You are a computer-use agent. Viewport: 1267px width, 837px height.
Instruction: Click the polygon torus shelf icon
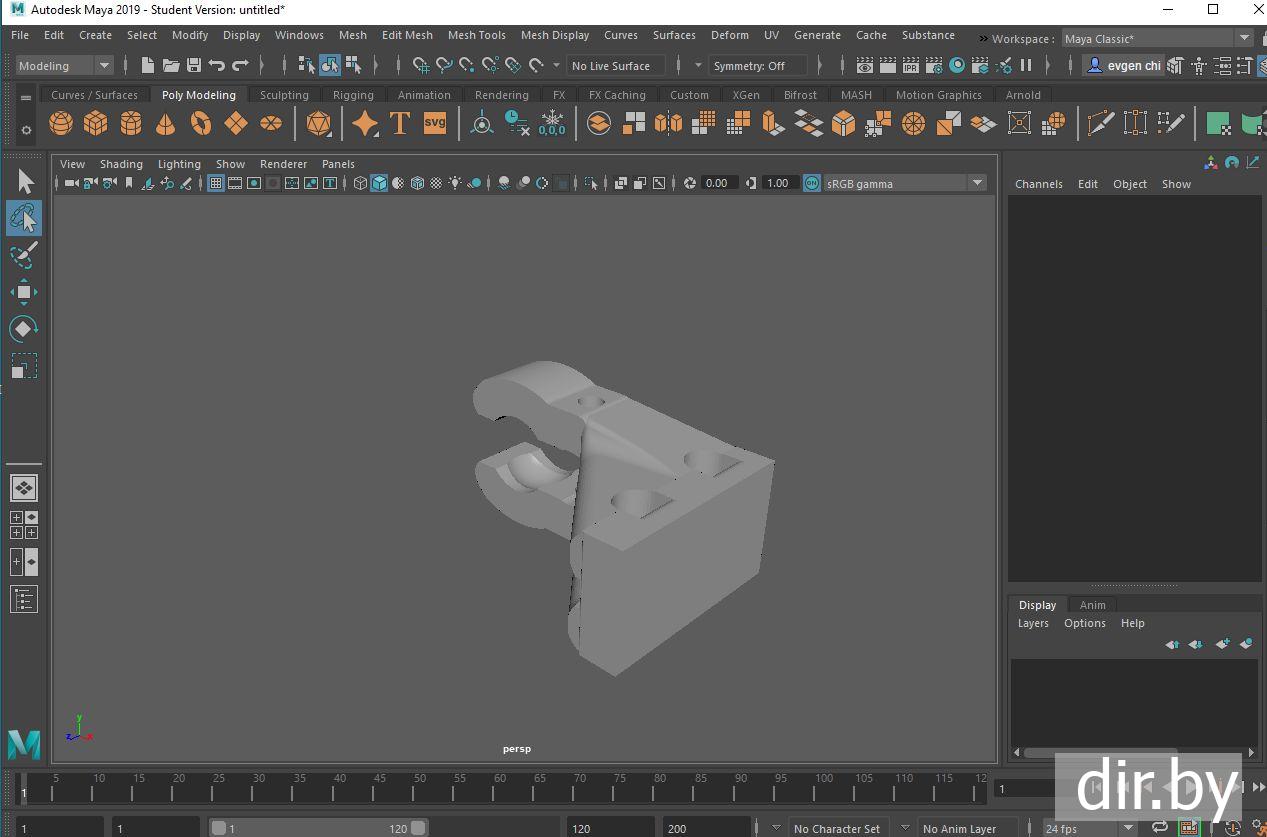coord(201,123)
